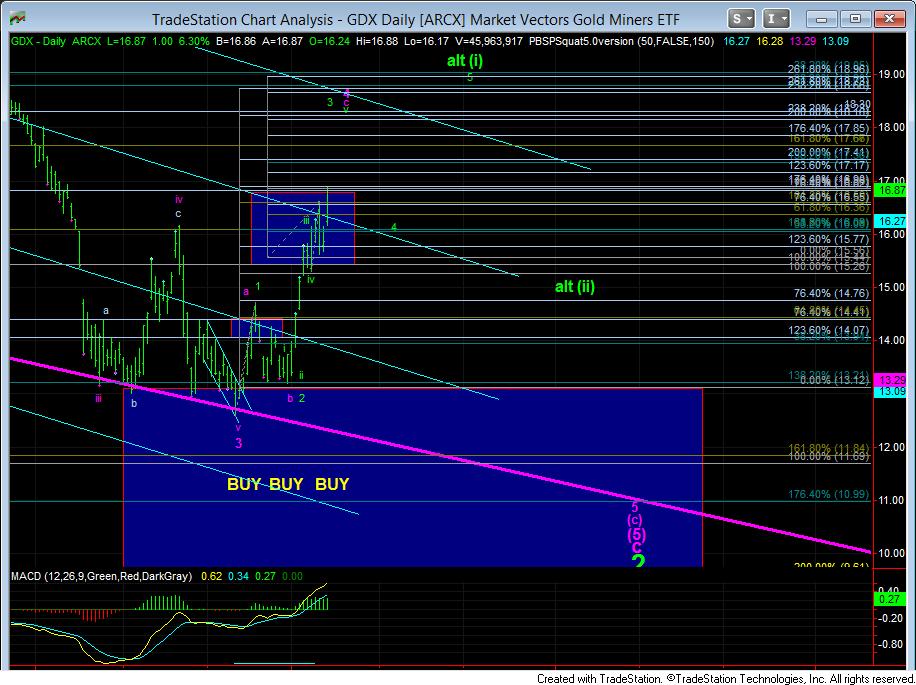Click the yellow '16.28' indicator value in status line
The width and height of the screenshot is (916, 685).
[769, 41]
